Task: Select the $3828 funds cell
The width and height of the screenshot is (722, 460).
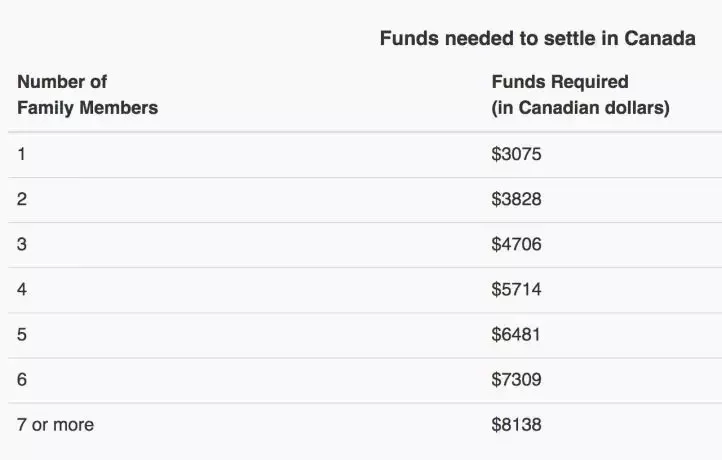Action: point(516,199)
